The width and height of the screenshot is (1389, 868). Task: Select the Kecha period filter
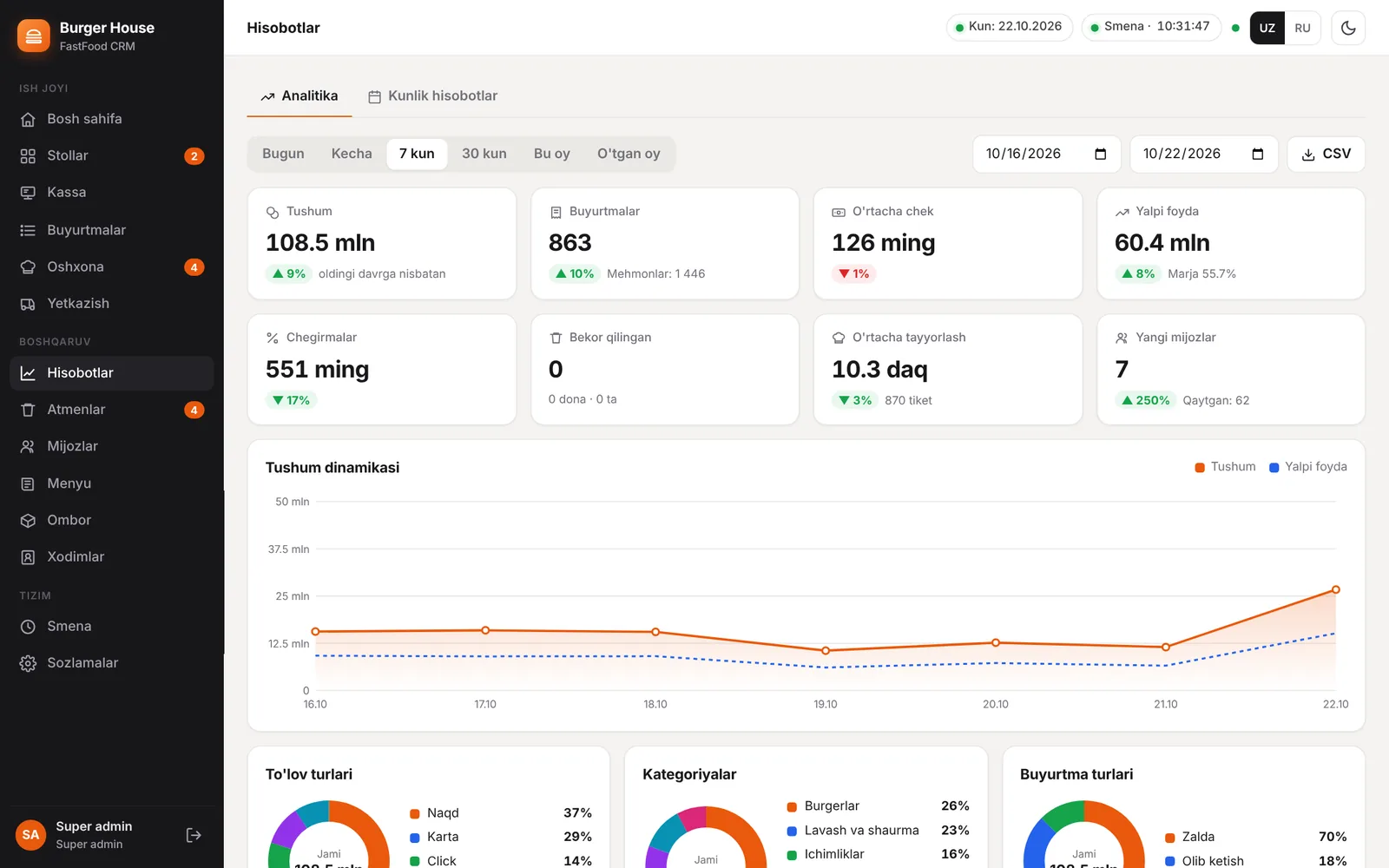[x=352, y=154]
